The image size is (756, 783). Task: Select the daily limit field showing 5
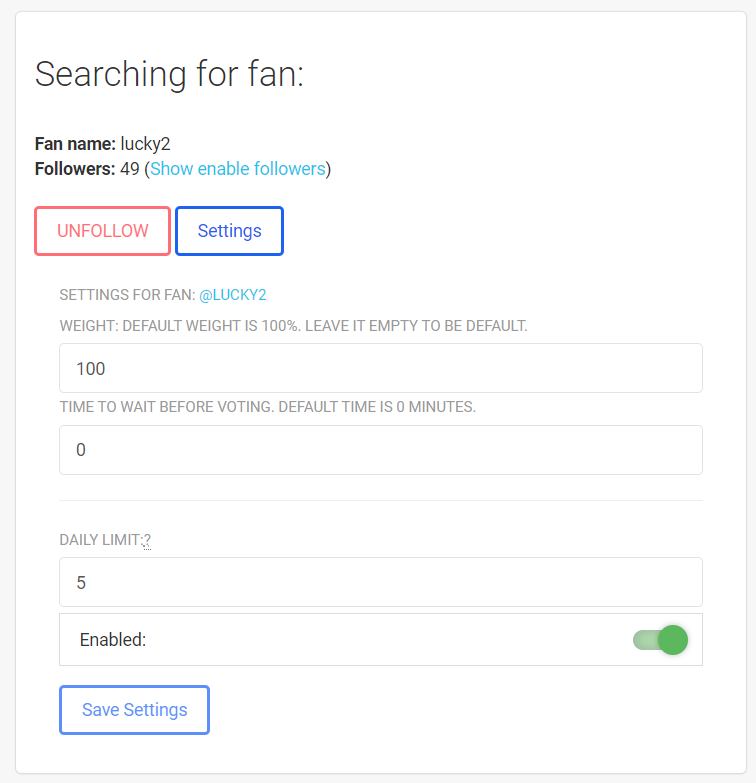point(380,582)
